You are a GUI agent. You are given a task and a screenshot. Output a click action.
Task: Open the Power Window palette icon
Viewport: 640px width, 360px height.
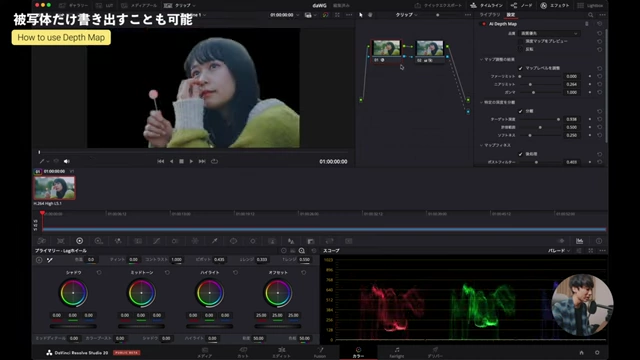coord(233,241)
